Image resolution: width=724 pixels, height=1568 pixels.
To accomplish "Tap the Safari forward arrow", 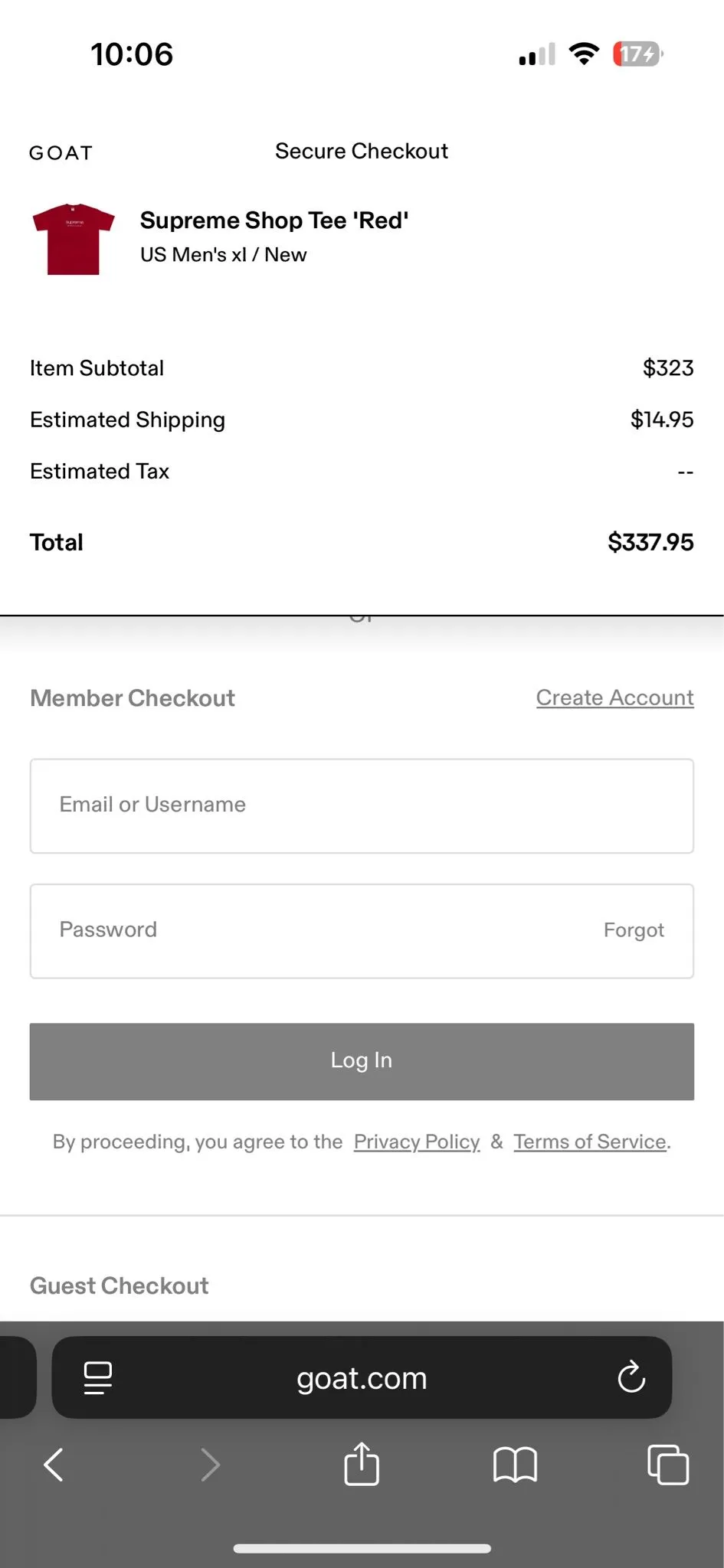I will coord(210,1465).
